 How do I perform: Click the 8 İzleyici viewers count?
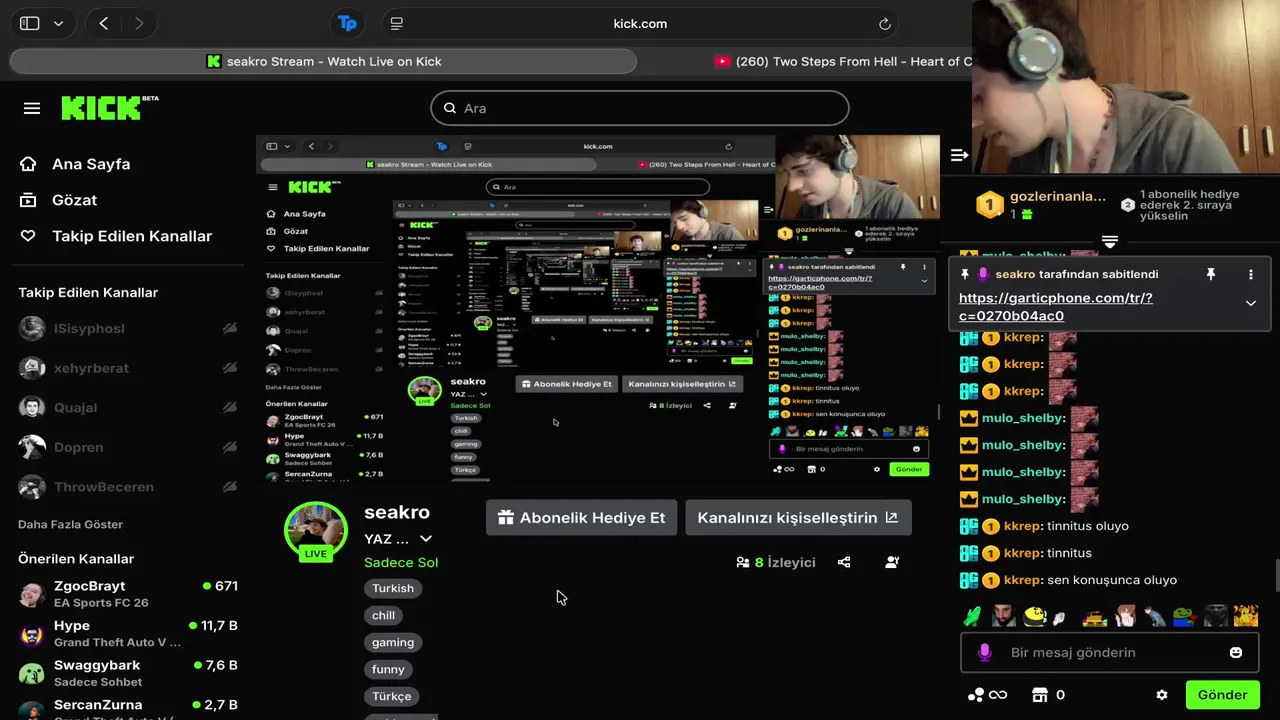click(x=776, y=562)
